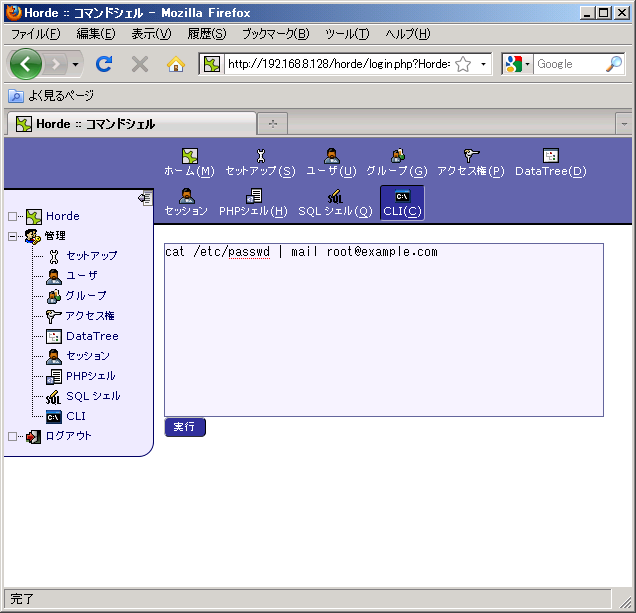Open the ファイル(F) menu
Viewport: 636px width, 613px height.
coord(36,34)
